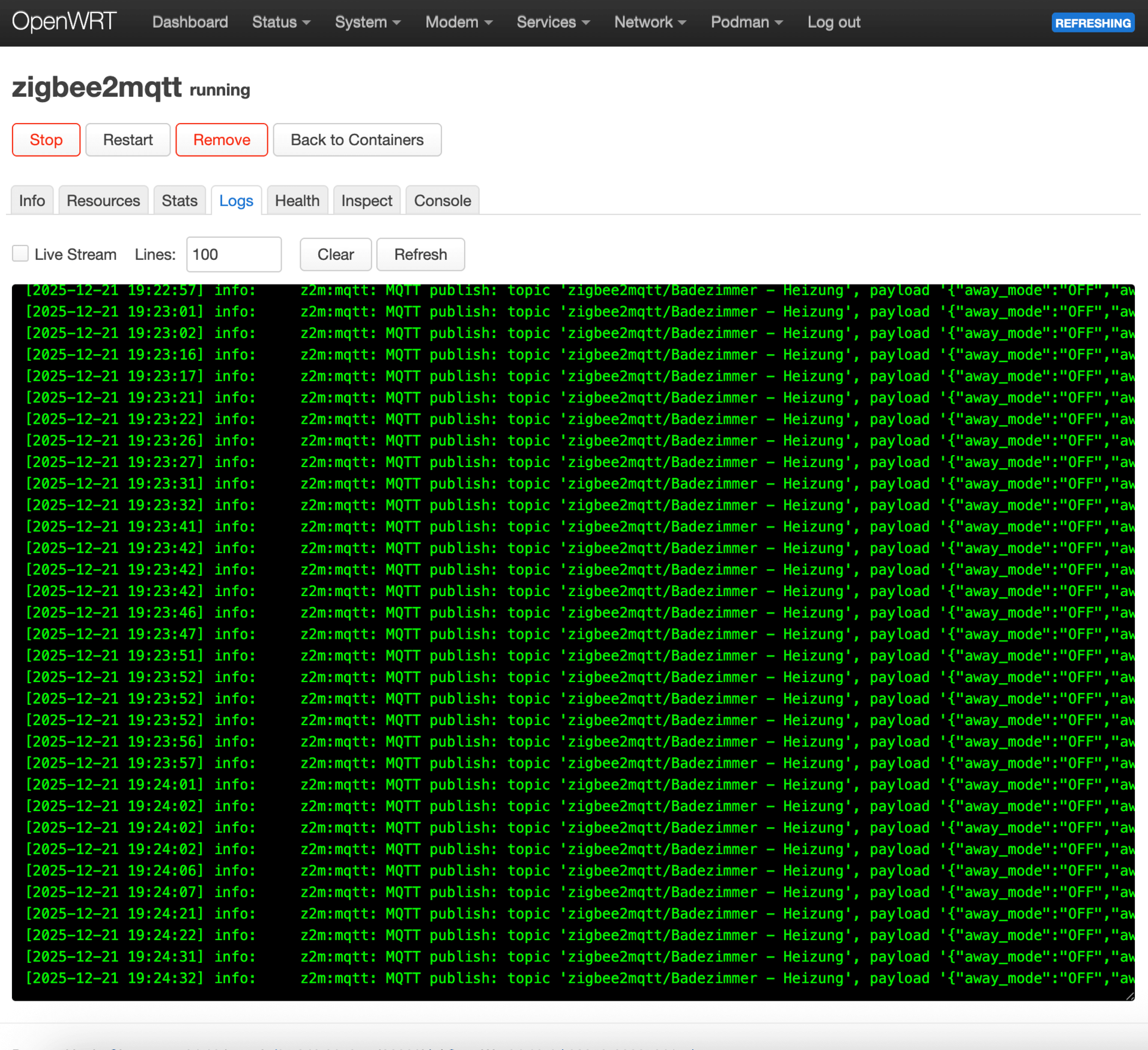The image size is (1148, 1050).
Task: Expand the Network dropdown menu
Action: tap(650, 22)
